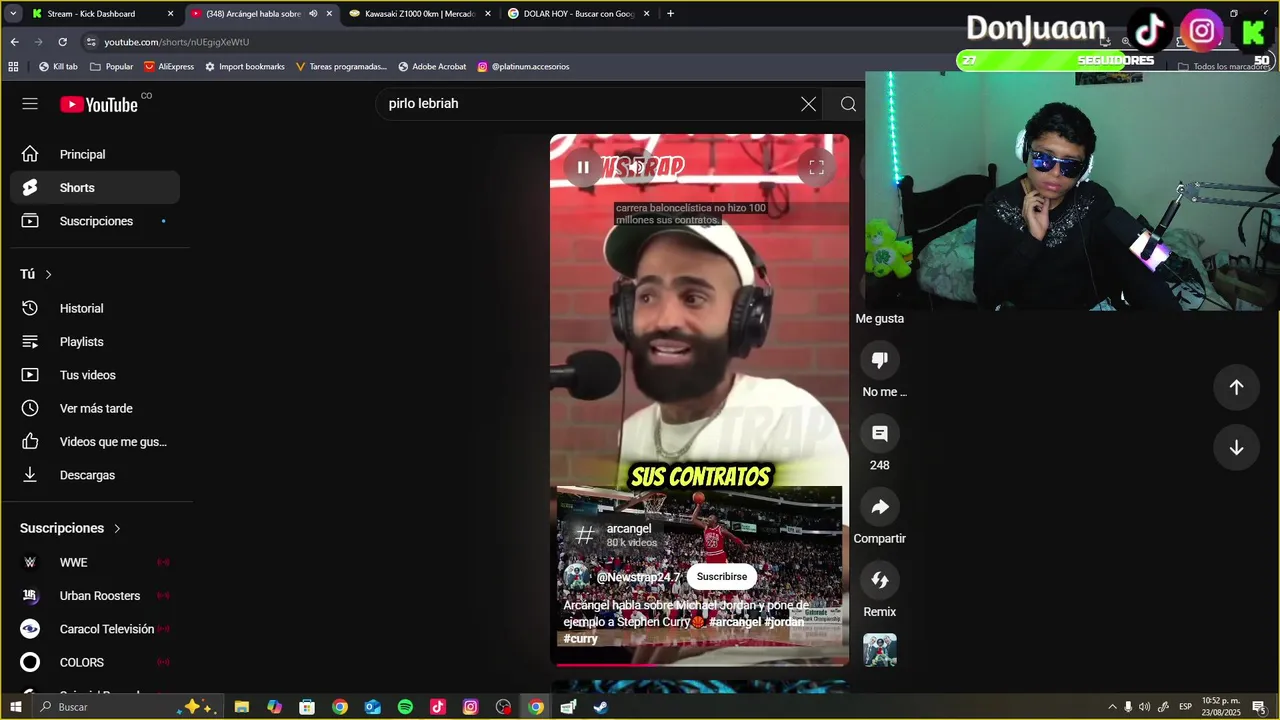Image resolution: width=1280 pixels, height=720 pixels.
Task: Pause the Short video
Action: 583,167
